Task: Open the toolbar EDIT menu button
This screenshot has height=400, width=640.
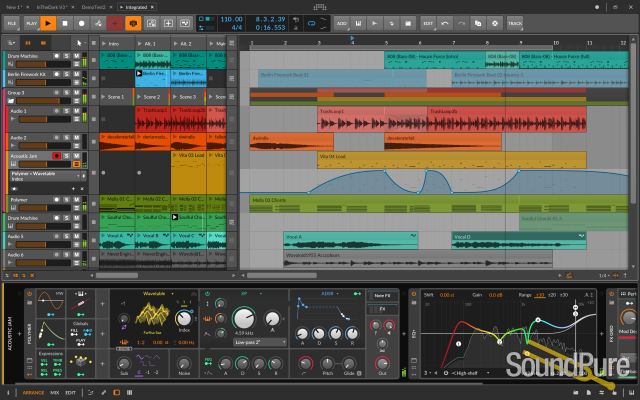Action: pos(428,23)
